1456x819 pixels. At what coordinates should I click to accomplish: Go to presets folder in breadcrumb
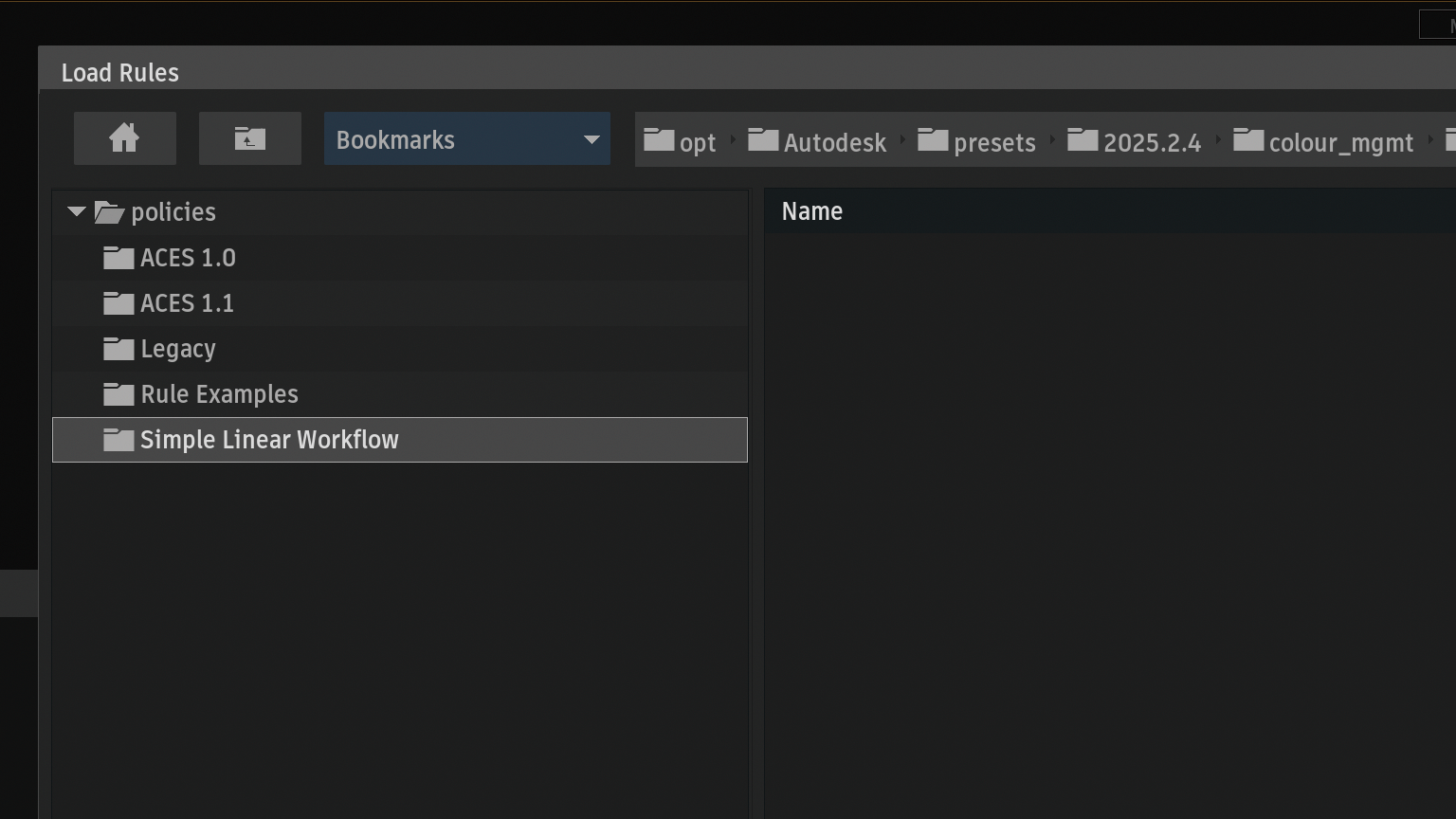tap(977, 142)
